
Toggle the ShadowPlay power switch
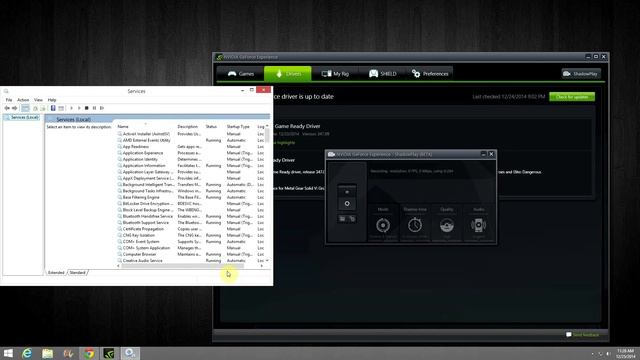tap(347, 198)
